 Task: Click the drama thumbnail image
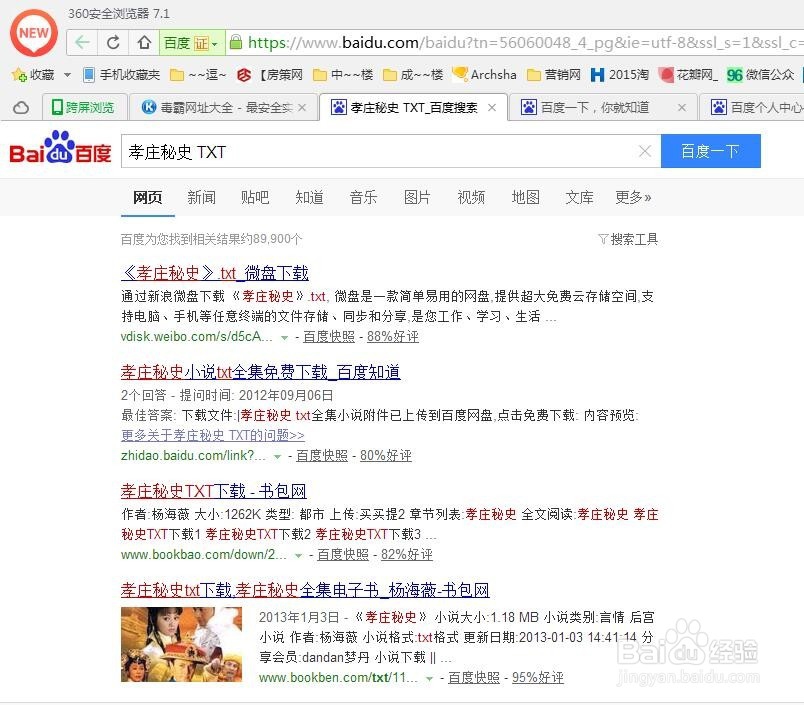(x=182, y=644)
